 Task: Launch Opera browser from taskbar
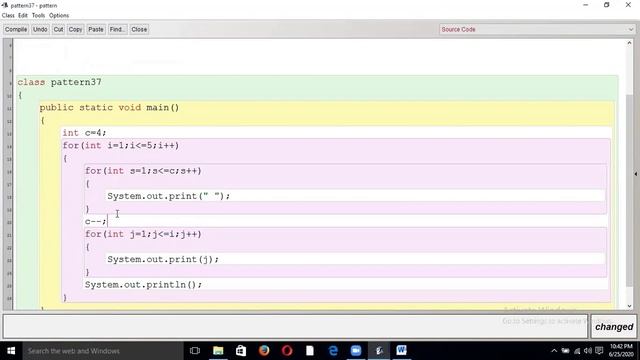pyautogui.click(x=287, y=351)
